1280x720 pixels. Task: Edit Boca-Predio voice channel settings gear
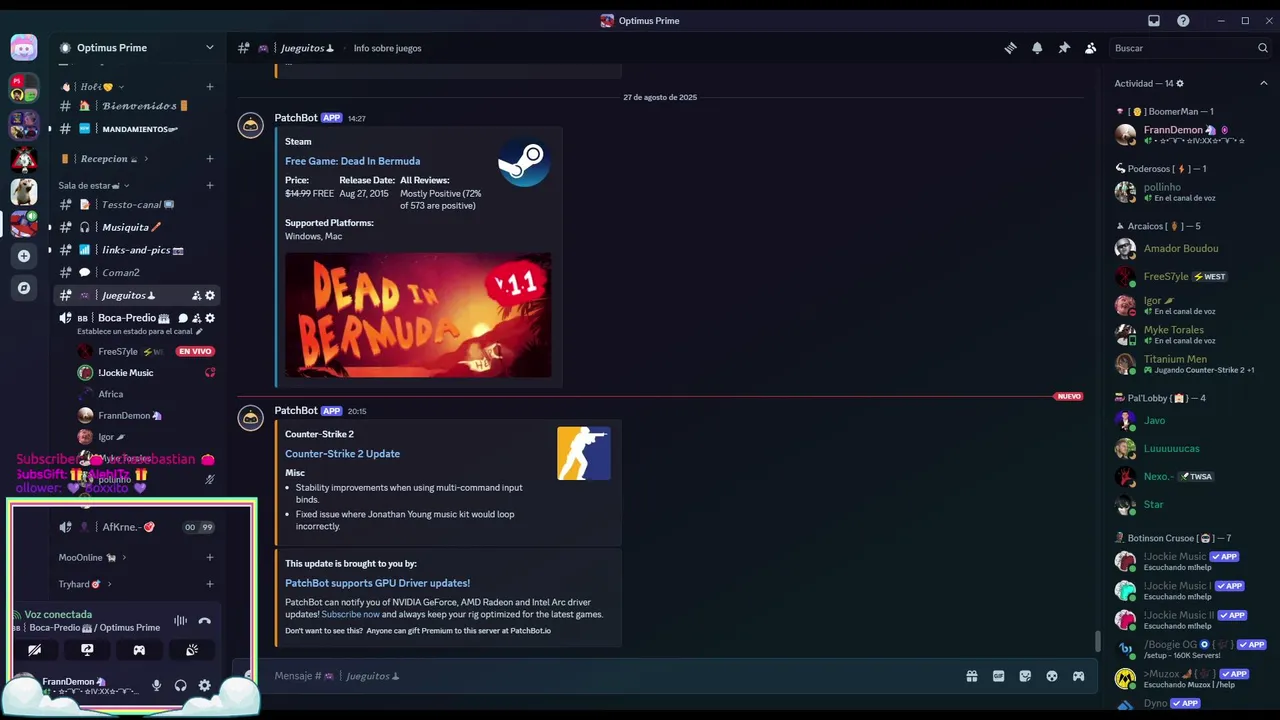tap(210, 318)
